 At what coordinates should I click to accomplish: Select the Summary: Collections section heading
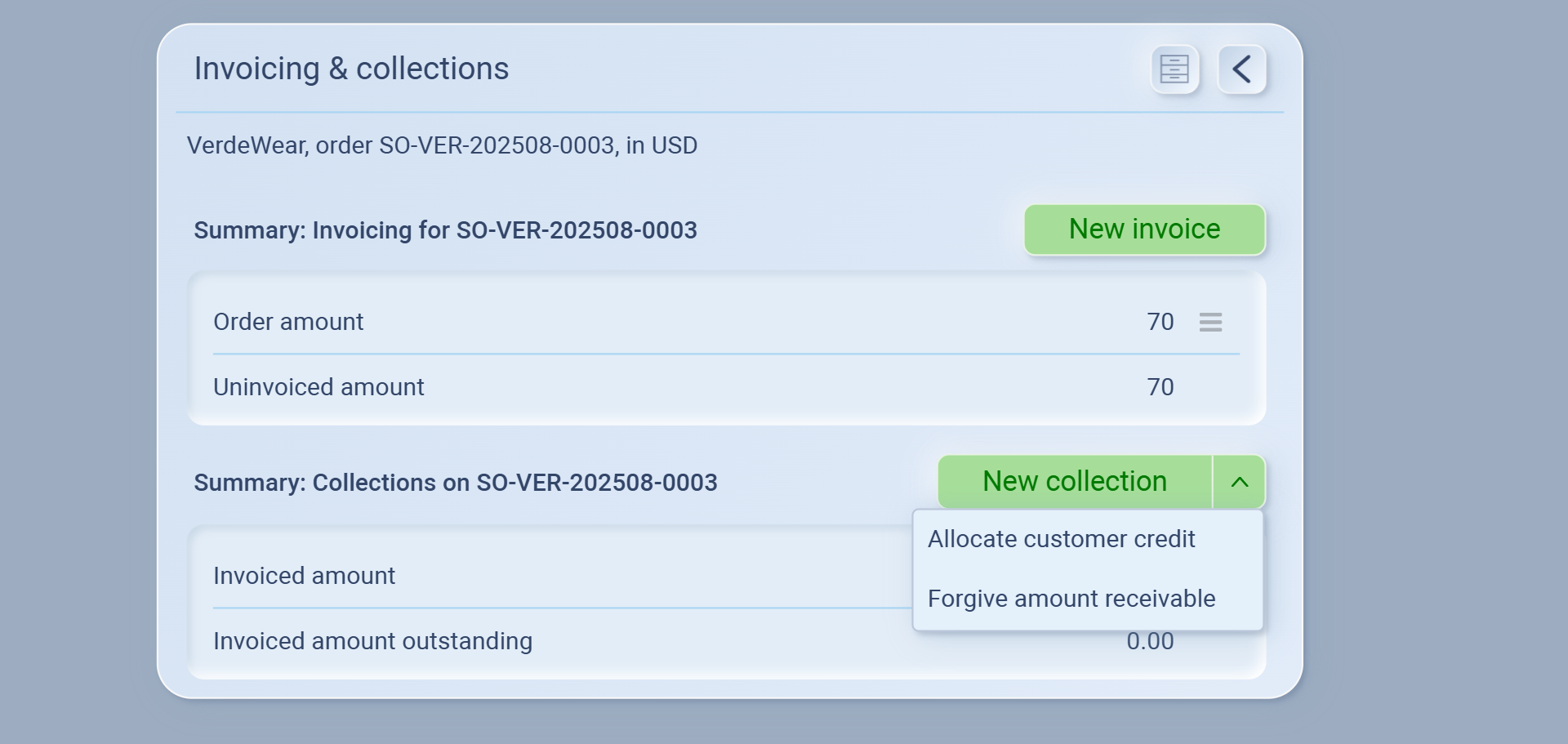point(455,483)
